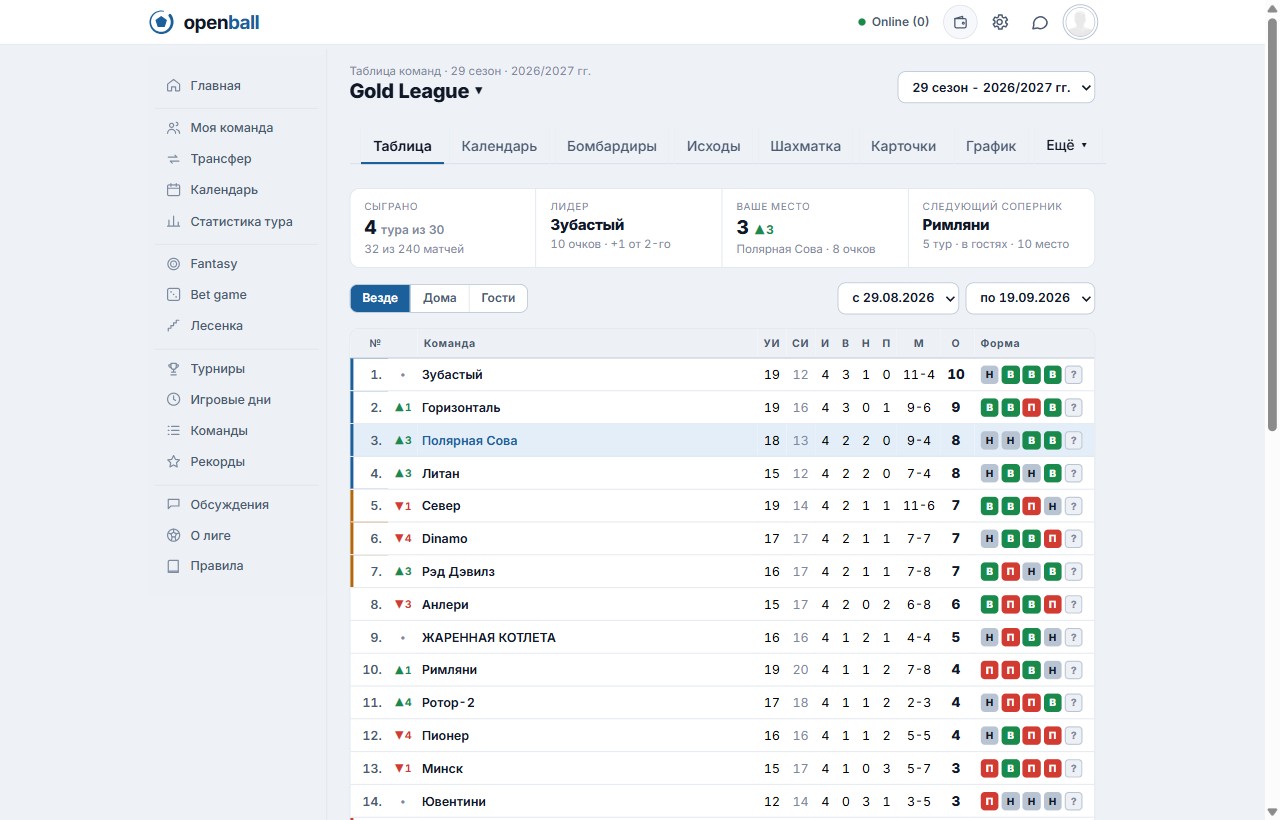This screenshot has height=820, width=1280.
Task: Open team Зубастый link
Action: point(452,375)
